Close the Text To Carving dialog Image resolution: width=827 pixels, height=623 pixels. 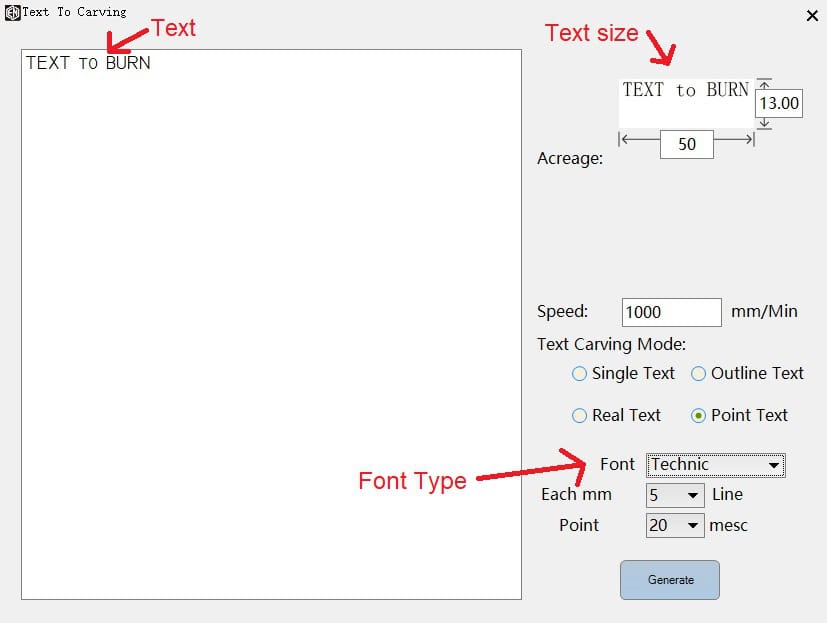point(812,16)
